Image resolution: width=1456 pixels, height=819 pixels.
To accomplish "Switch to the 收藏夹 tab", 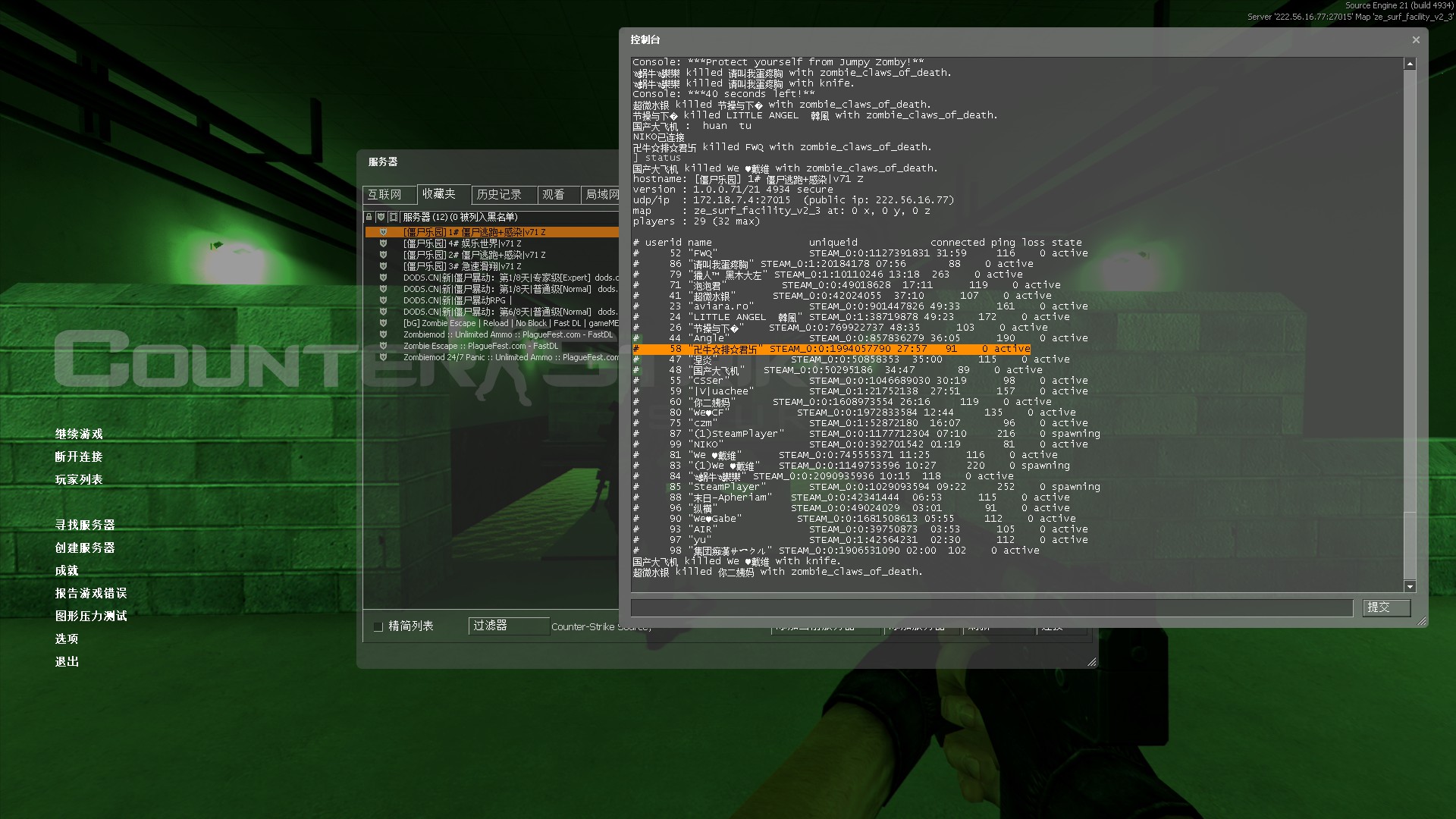I will [444, 194].
